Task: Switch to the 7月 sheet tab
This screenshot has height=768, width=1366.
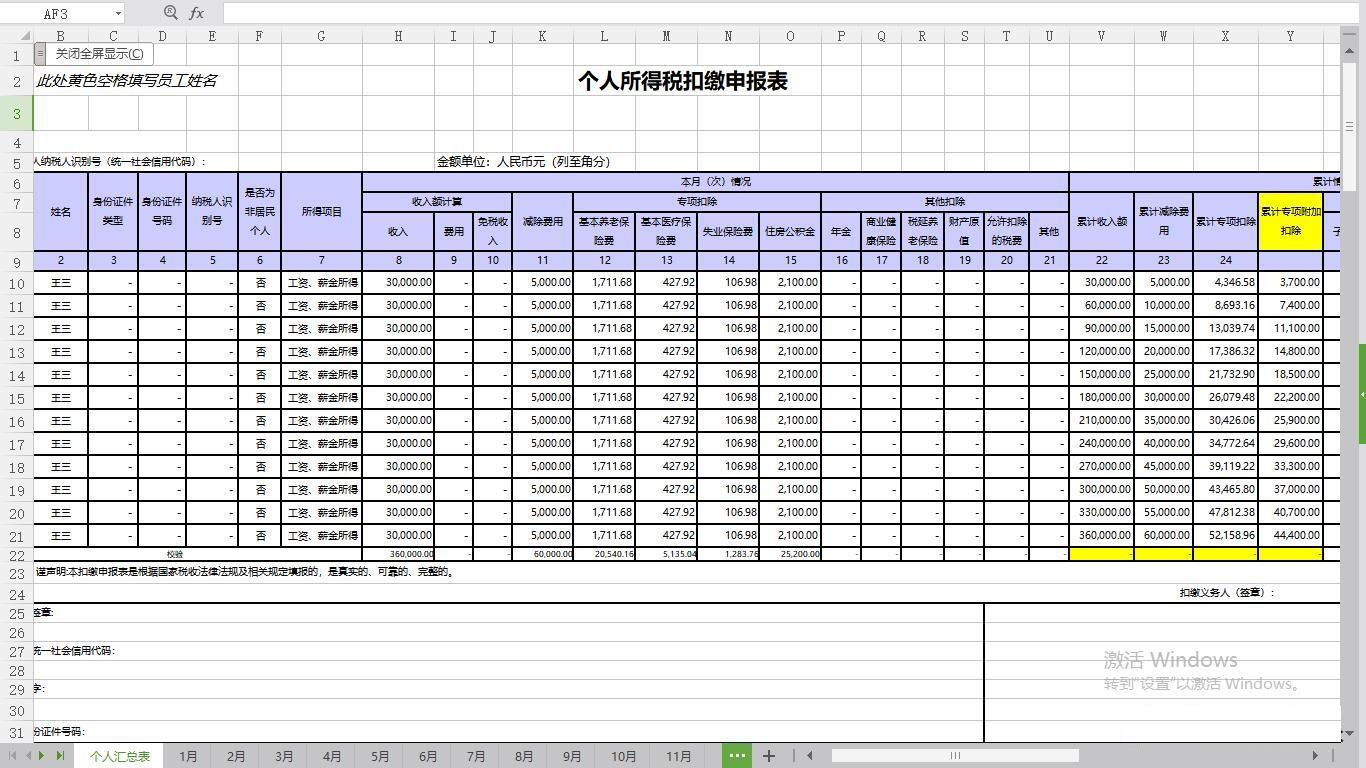Action: pos(476,756)
